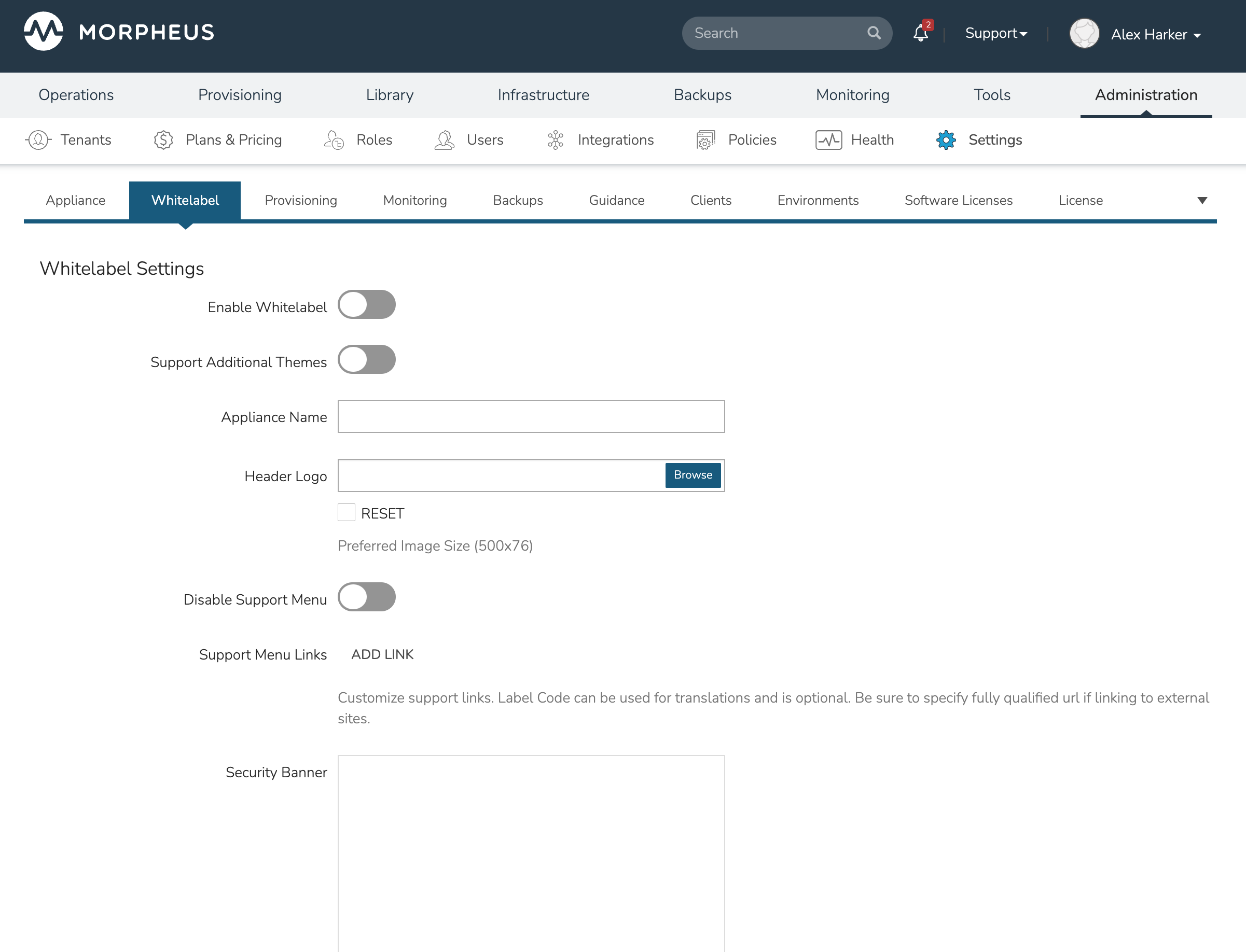Switch to the Appliance tab
Screen dimensions: 1246x952
[75, 201]
